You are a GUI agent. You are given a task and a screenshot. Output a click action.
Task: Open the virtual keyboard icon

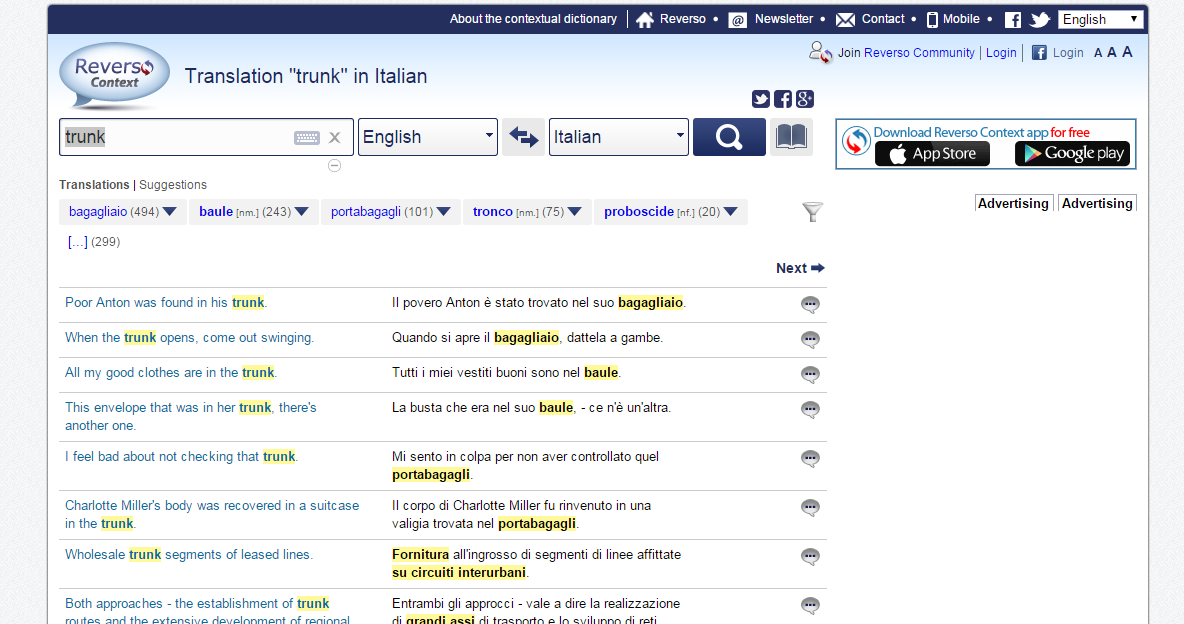(307, 138)
